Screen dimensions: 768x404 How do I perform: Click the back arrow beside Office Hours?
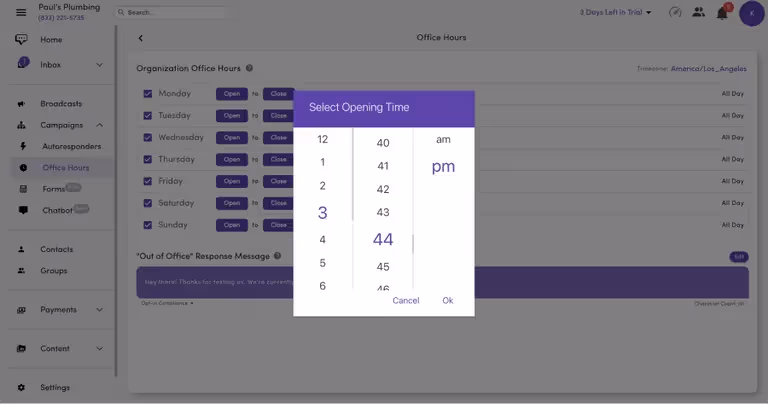(x=140, y=38)
